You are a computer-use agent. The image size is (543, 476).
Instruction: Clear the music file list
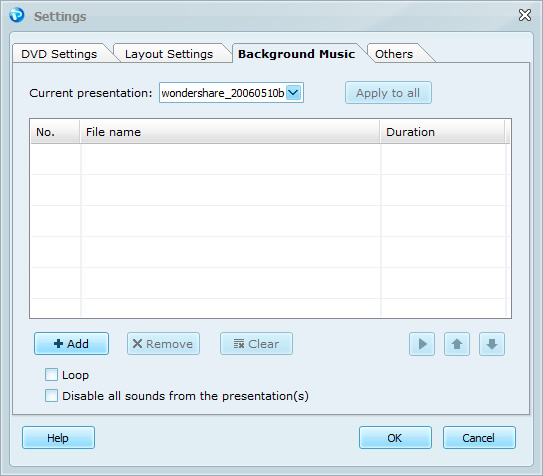click(x=256, y=344)
